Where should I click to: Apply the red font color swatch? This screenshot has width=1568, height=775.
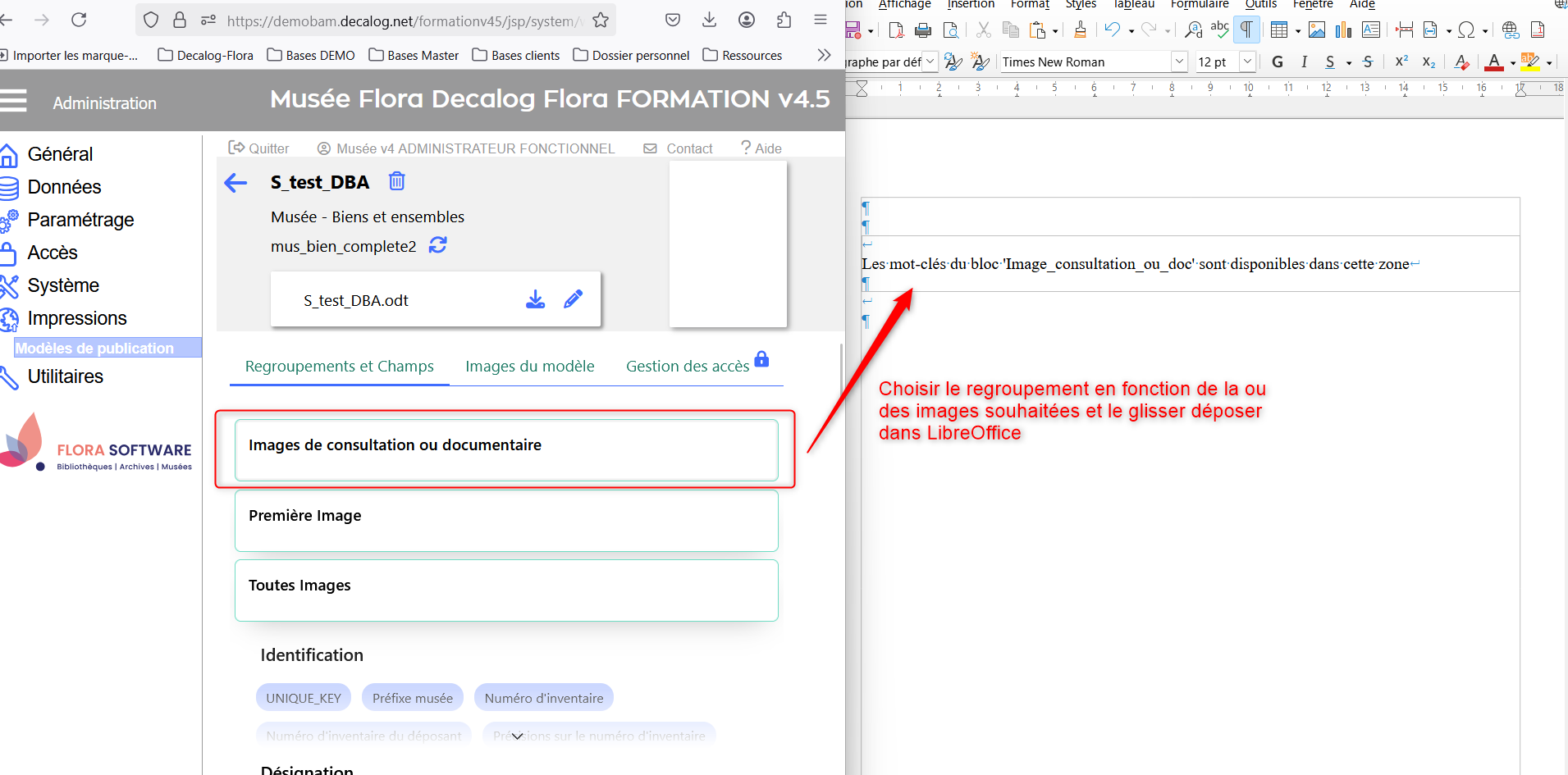[1494, 62]
